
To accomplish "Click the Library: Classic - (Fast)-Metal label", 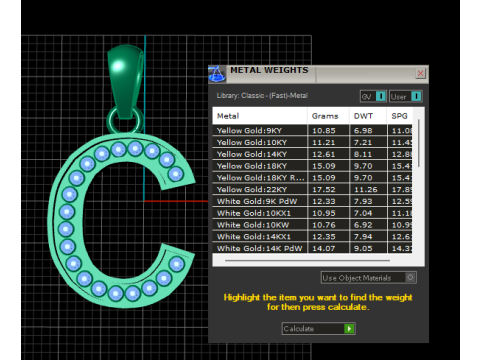I will (262, 96).
